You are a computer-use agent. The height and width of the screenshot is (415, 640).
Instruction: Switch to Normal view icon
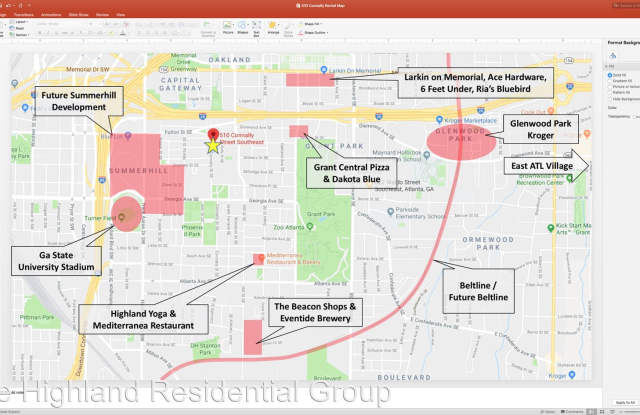[x=591, y=412]
